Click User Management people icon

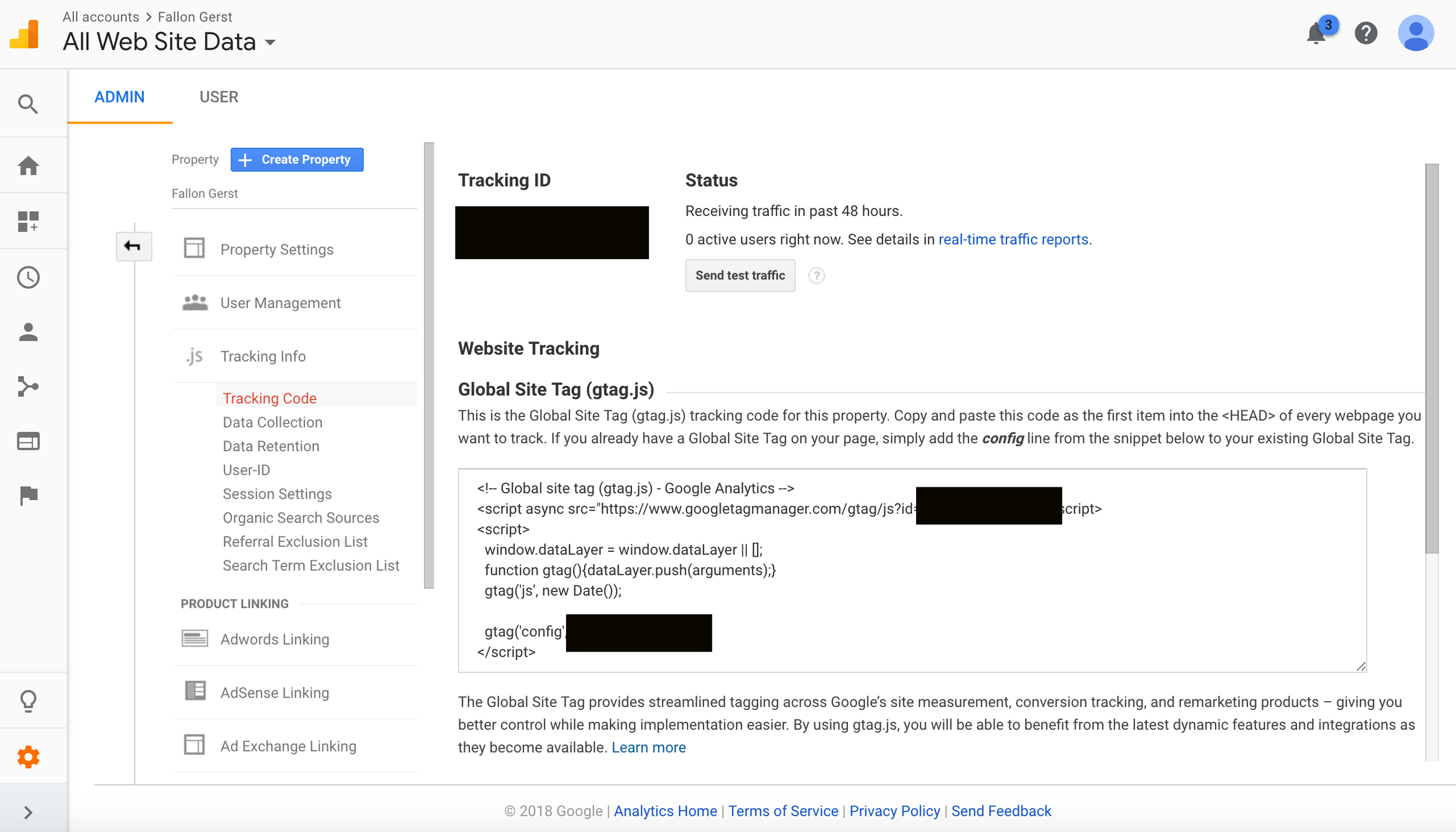pyautogui.click(x=195, y=302)
